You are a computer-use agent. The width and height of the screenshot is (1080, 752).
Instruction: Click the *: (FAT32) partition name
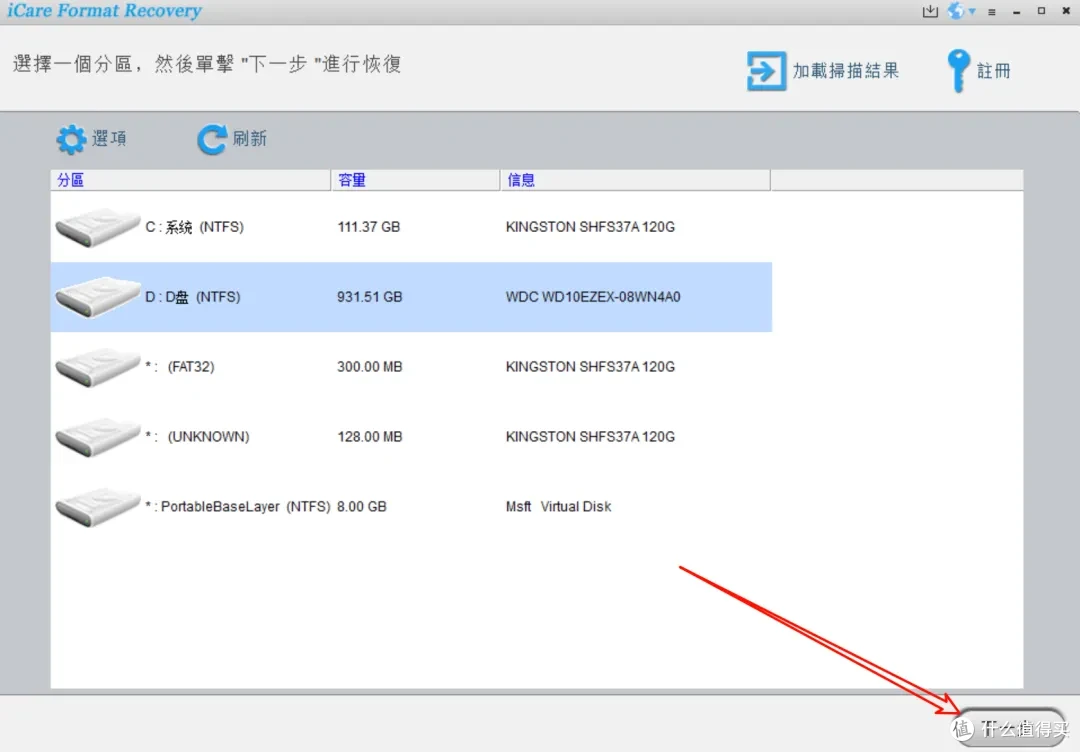pos(180,367)
